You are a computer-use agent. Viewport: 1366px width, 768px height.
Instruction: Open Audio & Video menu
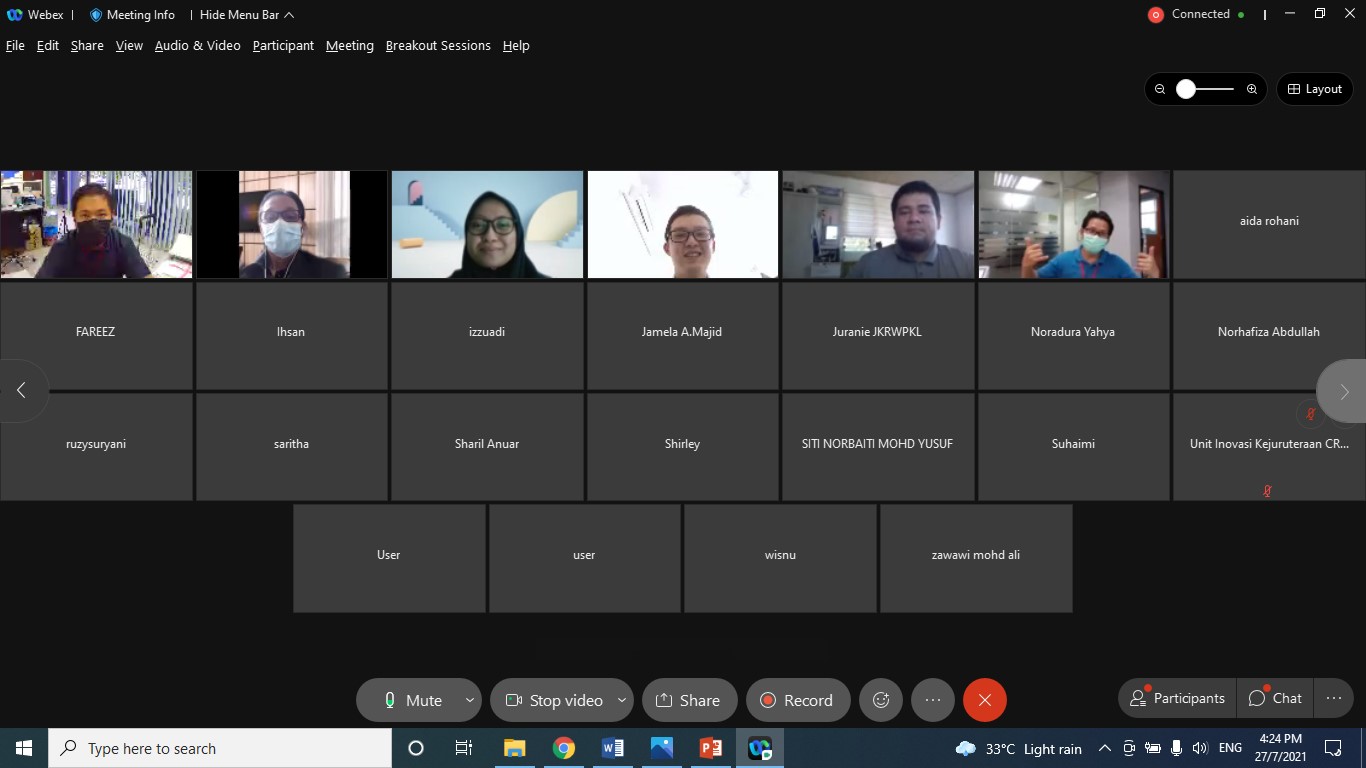(198, 46)
